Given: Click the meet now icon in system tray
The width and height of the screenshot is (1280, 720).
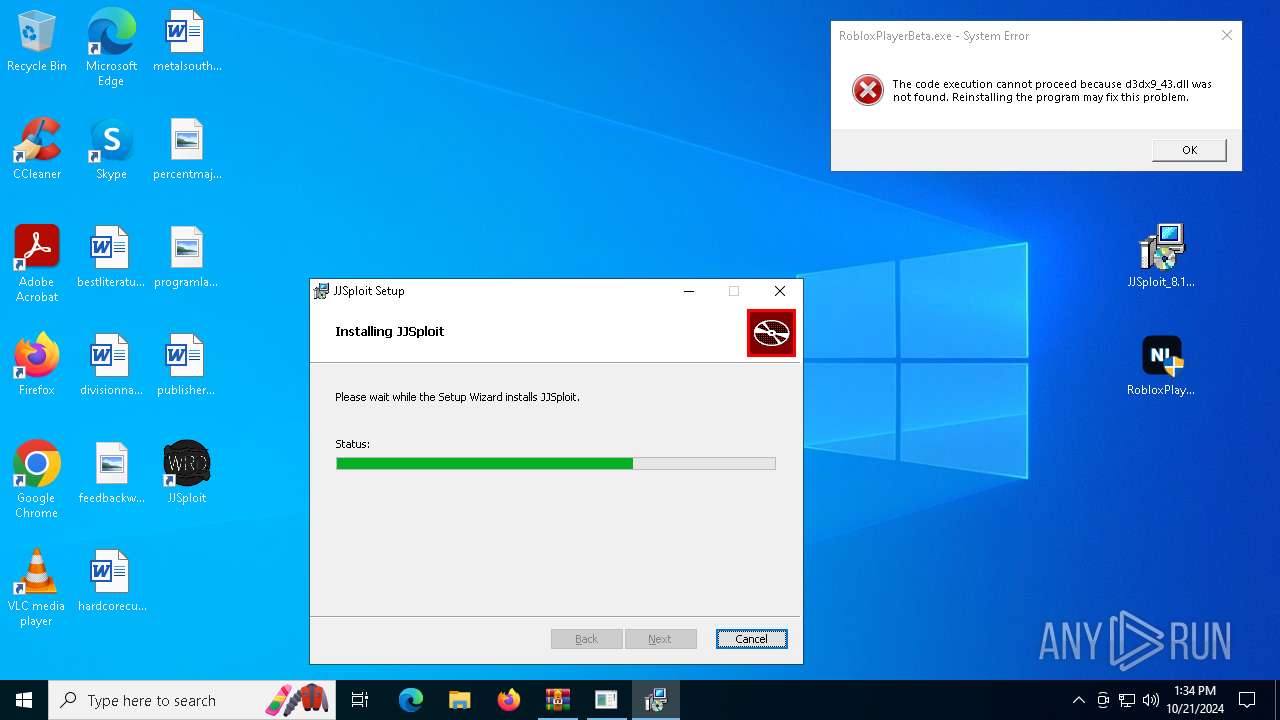Looking at the screenshot, I should 1103,700.
